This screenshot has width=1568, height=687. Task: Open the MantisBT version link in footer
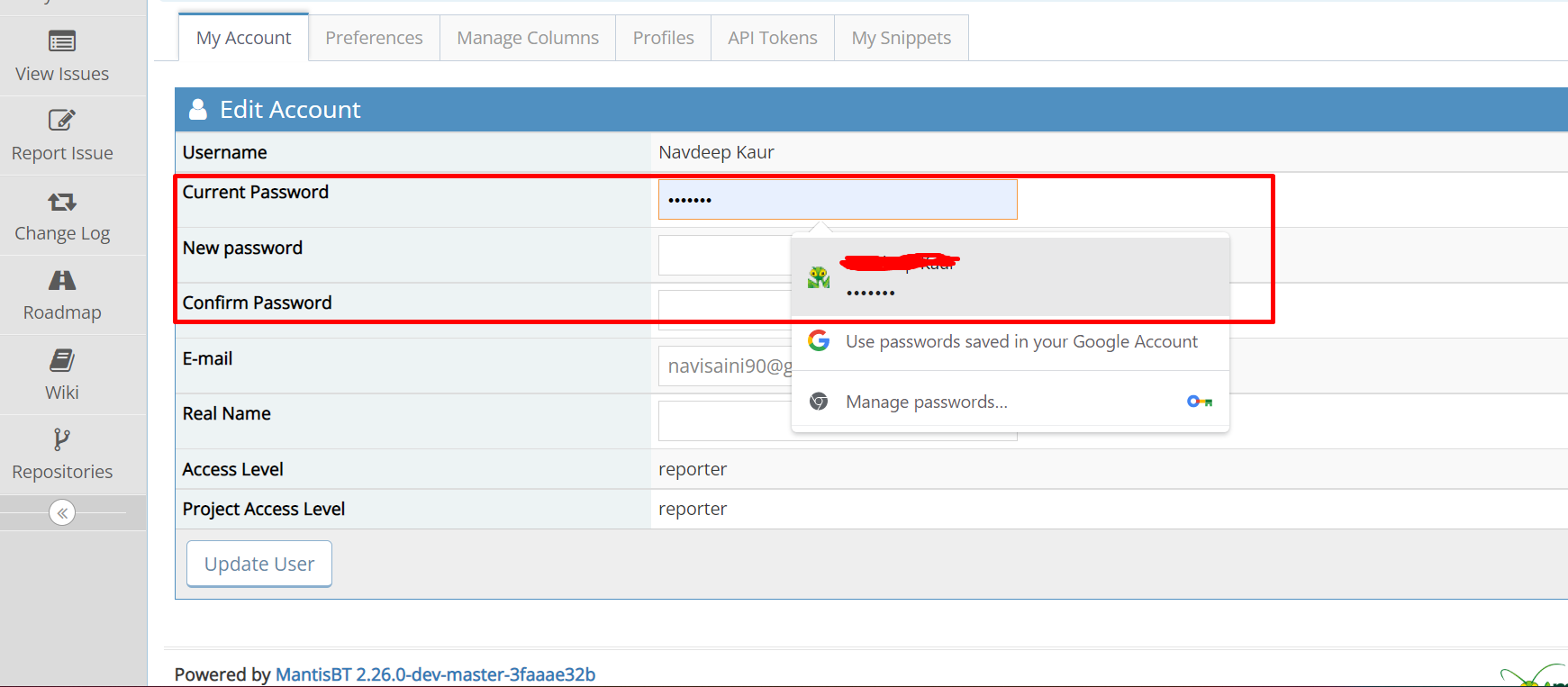pos(435,674)
